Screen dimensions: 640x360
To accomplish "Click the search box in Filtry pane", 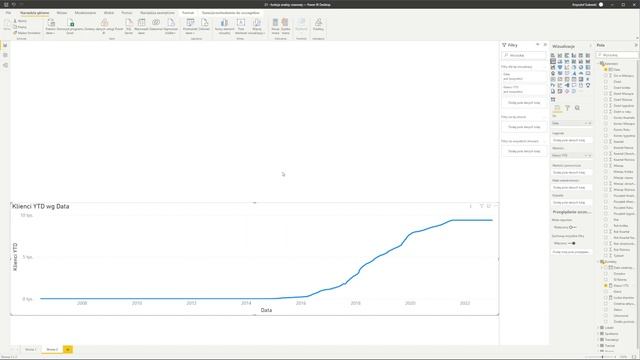I will click(x=524, y=55).
